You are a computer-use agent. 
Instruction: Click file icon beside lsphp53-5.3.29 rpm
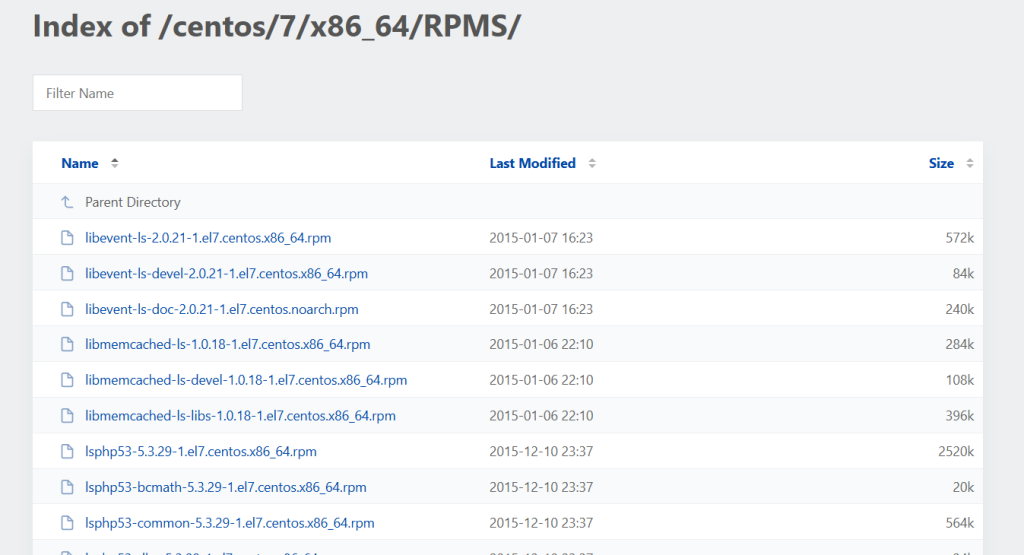[x=67, y=451]
